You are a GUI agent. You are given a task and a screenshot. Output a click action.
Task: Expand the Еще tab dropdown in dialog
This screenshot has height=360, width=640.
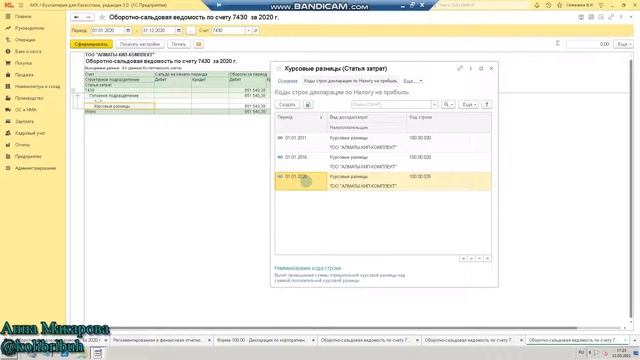(x=413, y=81)
